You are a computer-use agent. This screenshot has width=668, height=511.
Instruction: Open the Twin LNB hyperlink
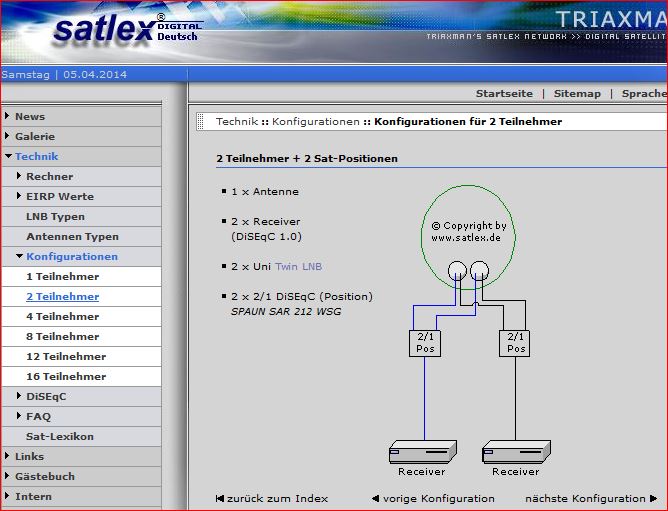[298, 266]
